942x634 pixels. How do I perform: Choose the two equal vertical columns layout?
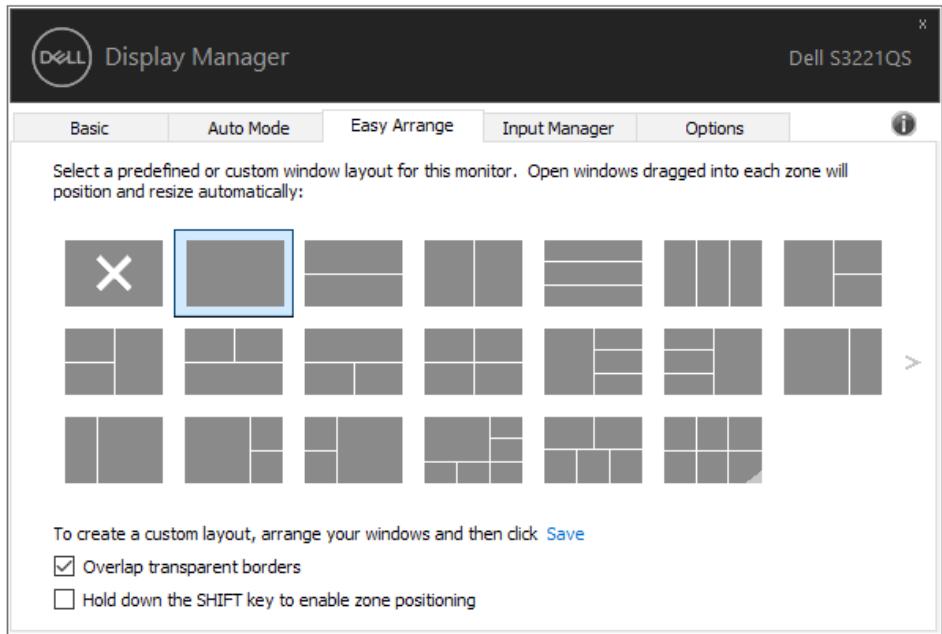(473, 273)
